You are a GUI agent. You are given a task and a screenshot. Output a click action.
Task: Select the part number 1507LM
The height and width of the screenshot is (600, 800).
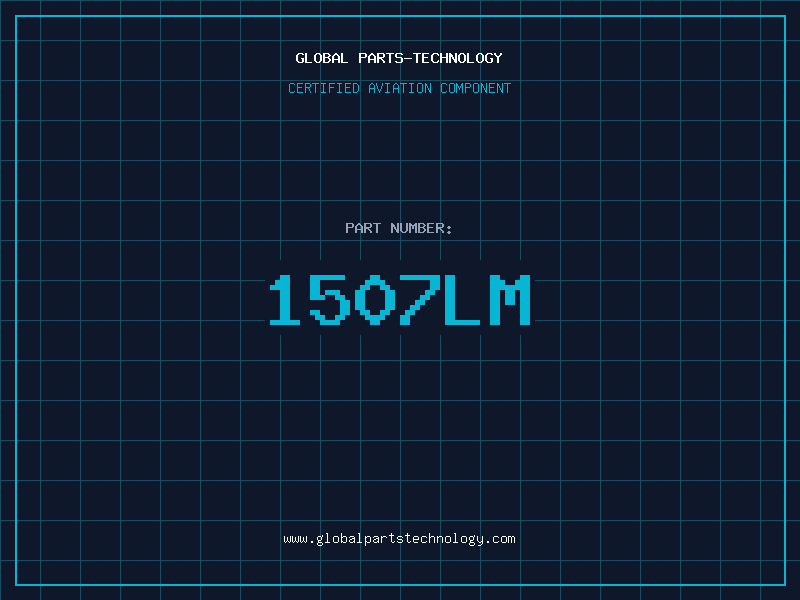click(400, 299)
